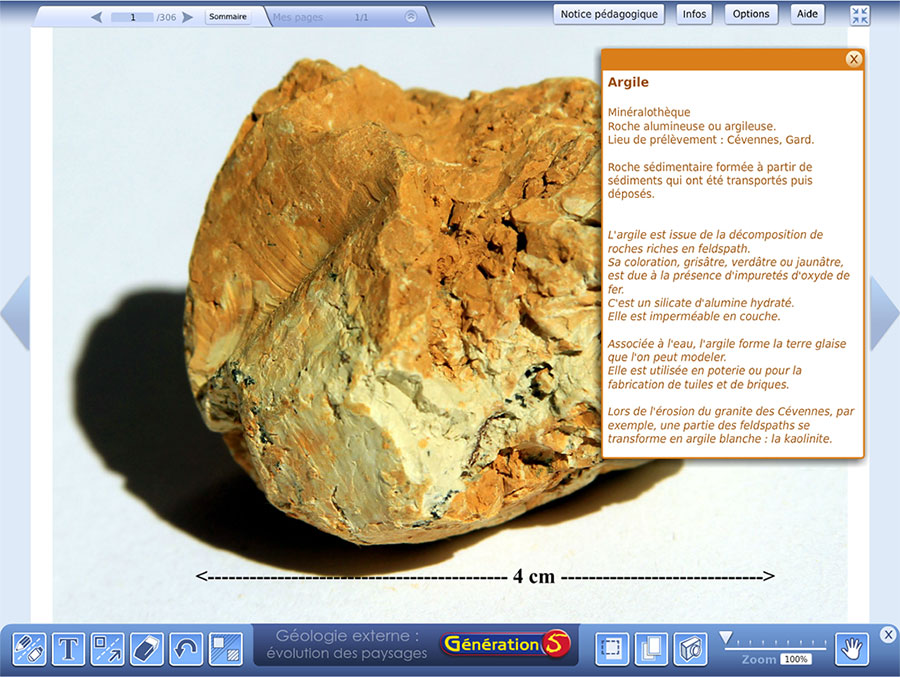Select the Text tool
The height and width of the screenshot is (677, 900).
(x=68, y=649)
